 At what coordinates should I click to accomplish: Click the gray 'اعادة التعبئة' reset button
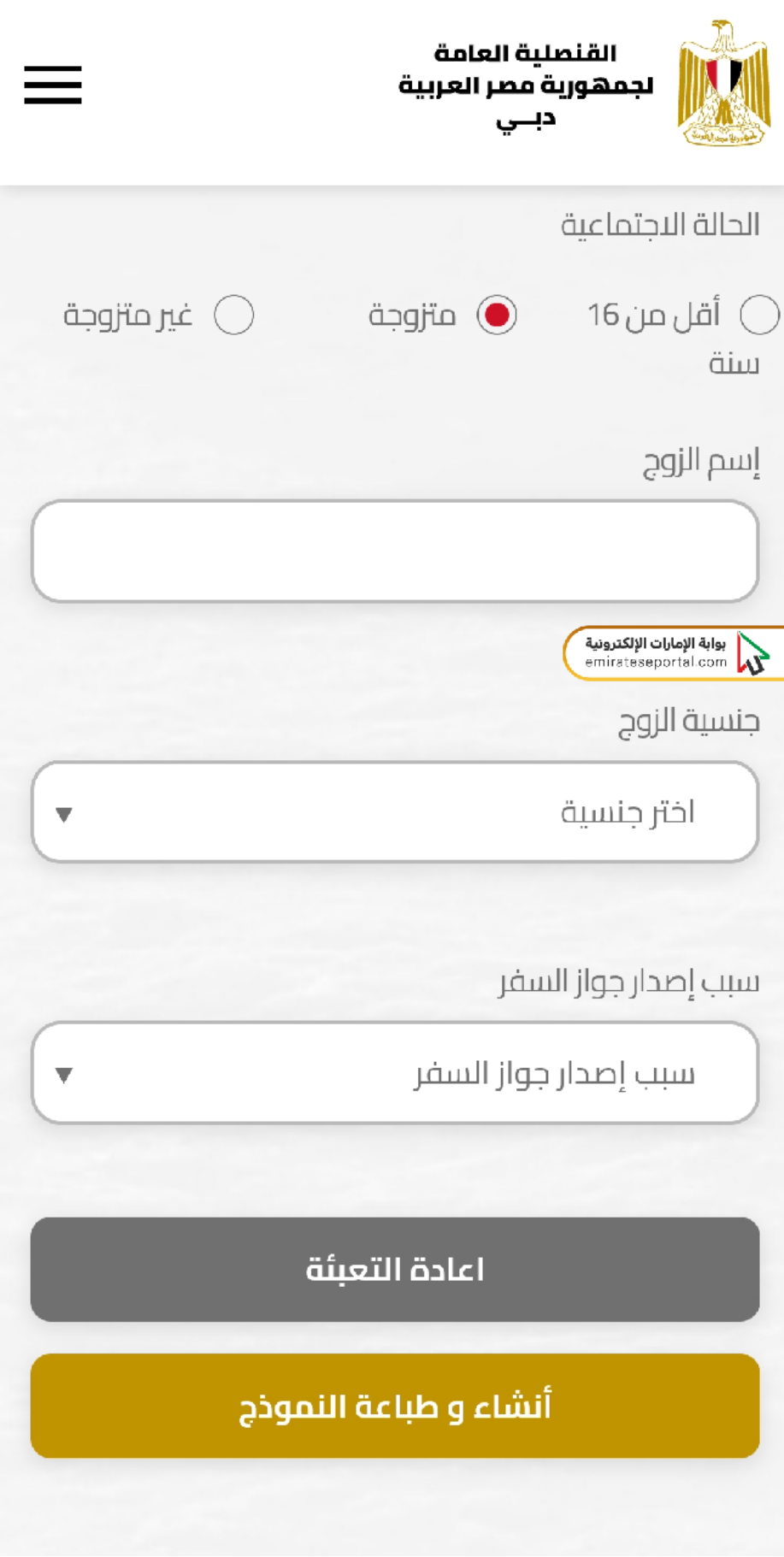(x=395, y=1270)
